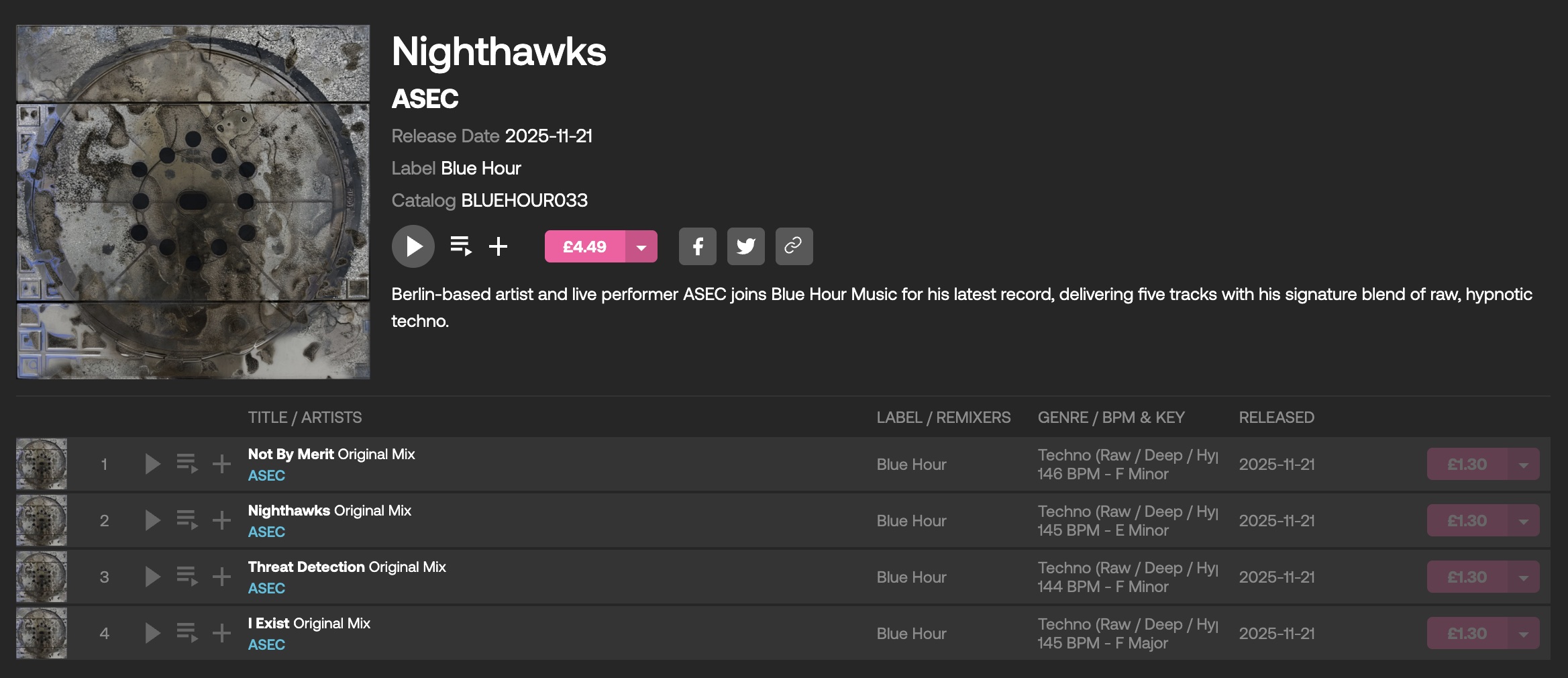Queue the Threat Detection track

click(187, 577)
